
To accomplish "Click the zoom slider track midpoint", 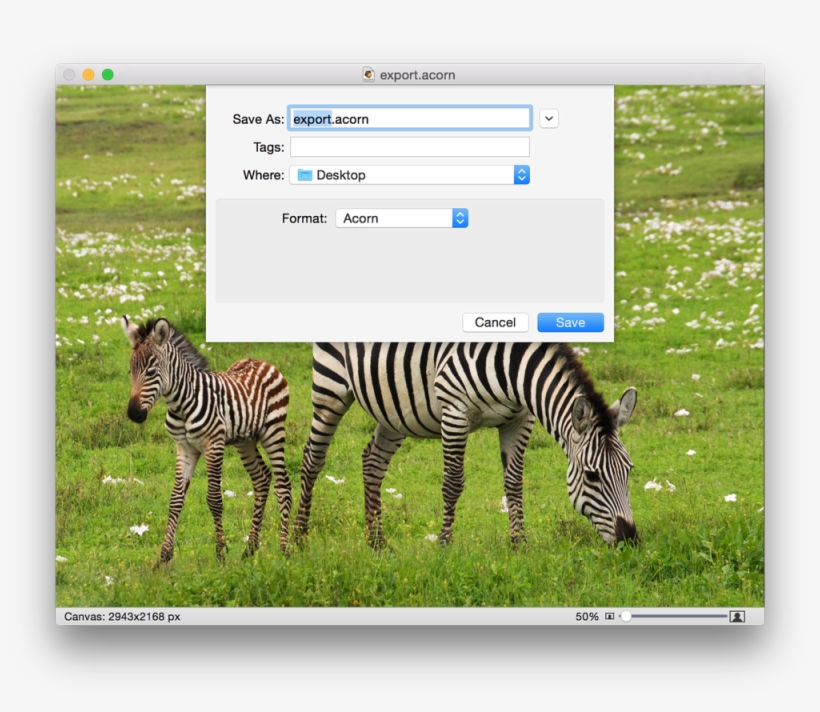I will click(x=677, y=617).
